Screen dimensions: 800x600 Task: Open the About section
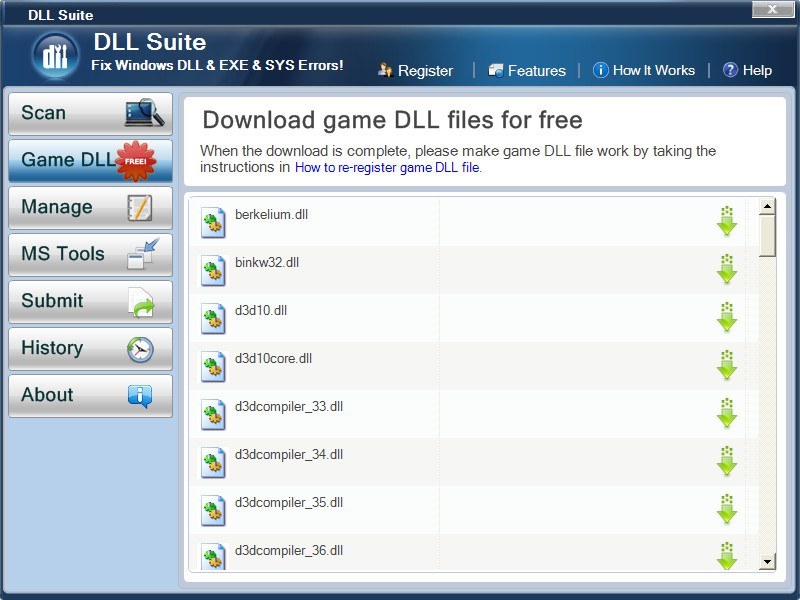click(90, 396)
